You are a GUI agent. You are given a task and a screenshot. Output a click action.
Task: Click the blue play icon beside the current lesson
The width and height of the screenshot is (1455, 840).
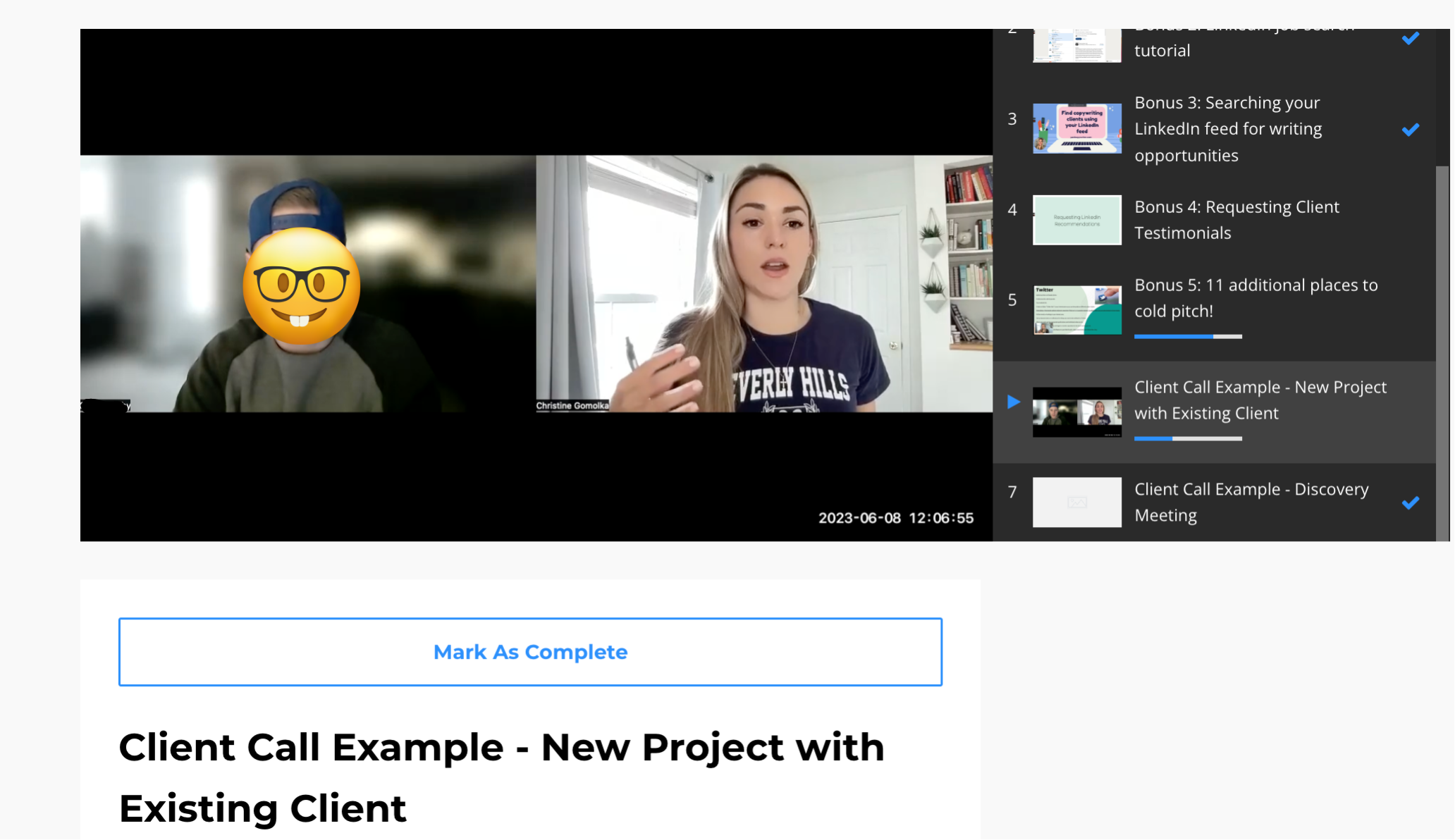(1013, 402)
